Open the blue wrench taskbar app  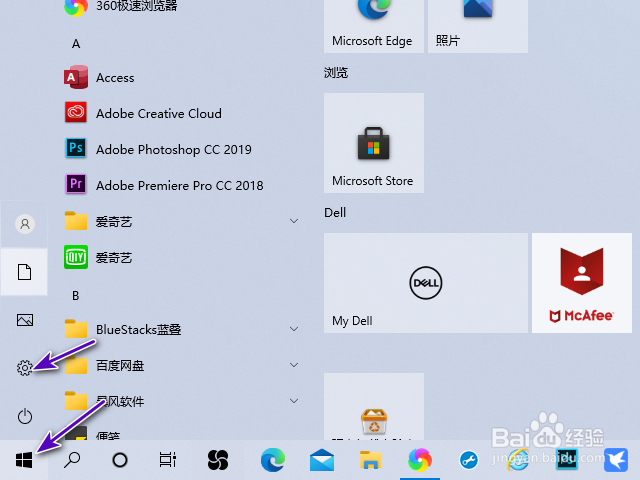[469, 460]
